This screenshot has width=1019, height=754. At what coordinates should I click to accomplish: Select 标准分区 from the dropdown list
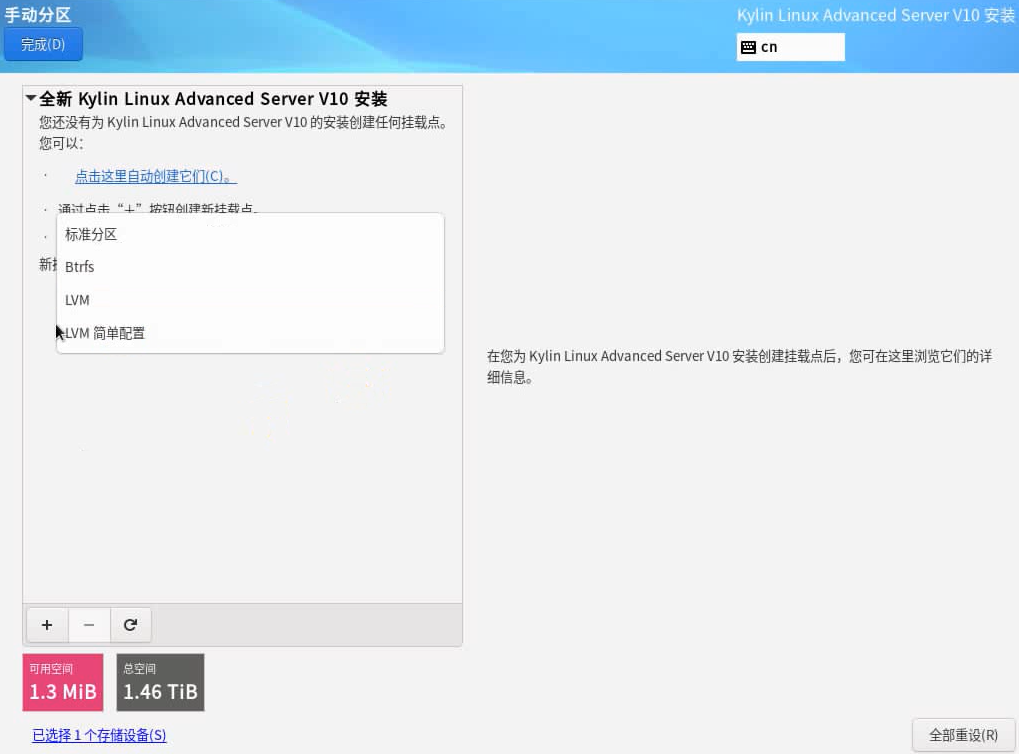(250, 234)
